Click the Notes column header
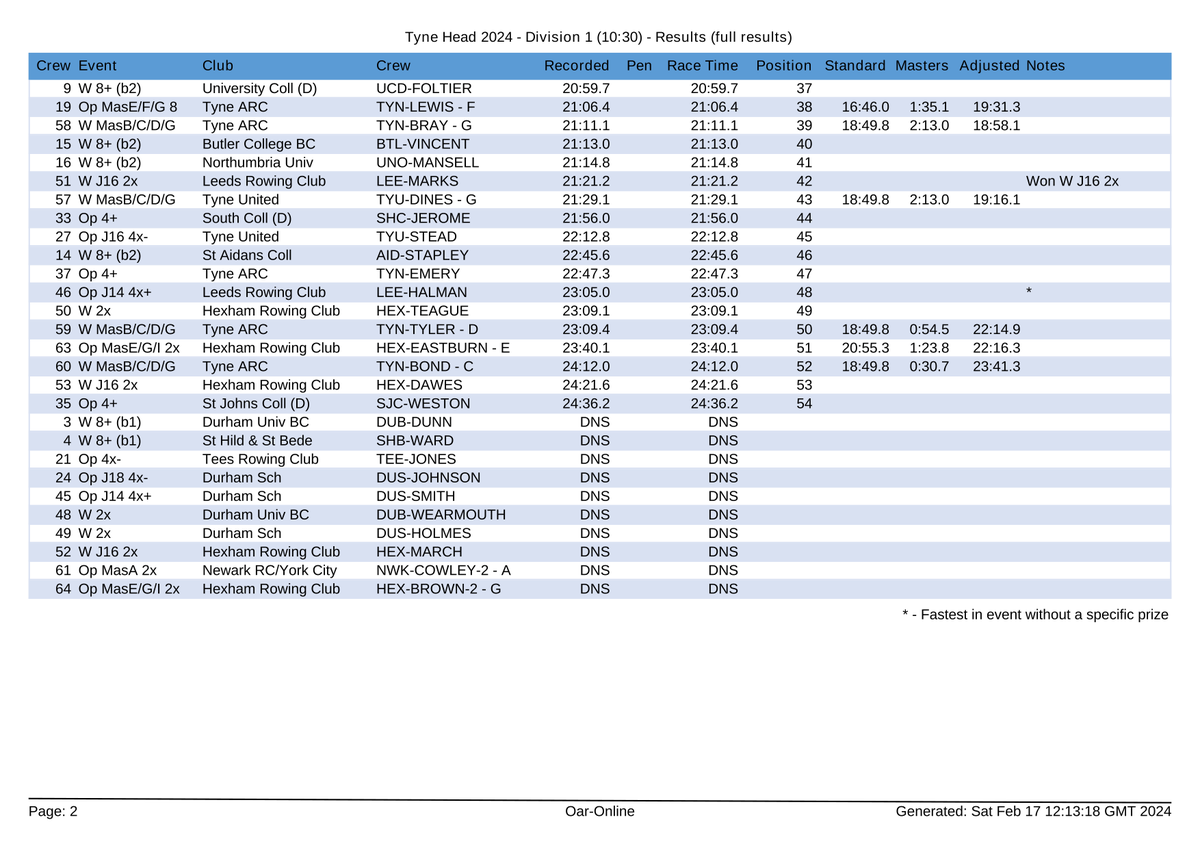Screen dimensions: 1200x848 (x=1045, y=66)
